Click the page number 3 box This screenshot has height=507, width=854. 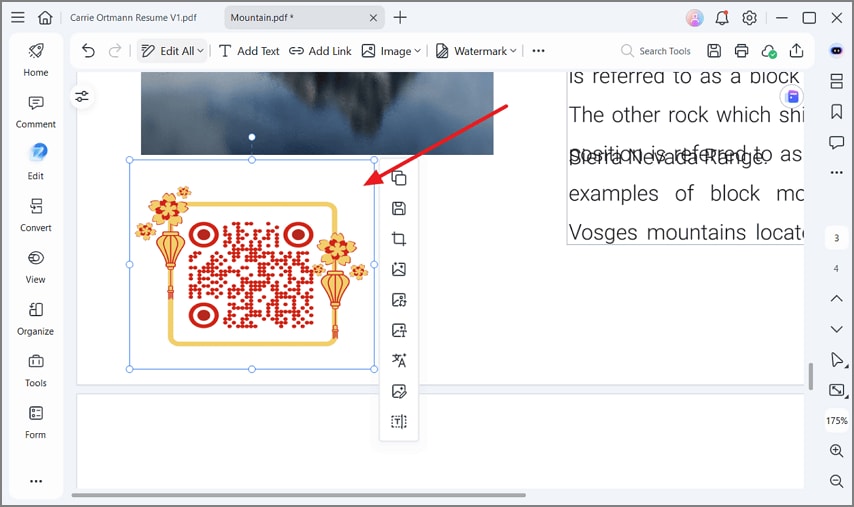[837, 238]
